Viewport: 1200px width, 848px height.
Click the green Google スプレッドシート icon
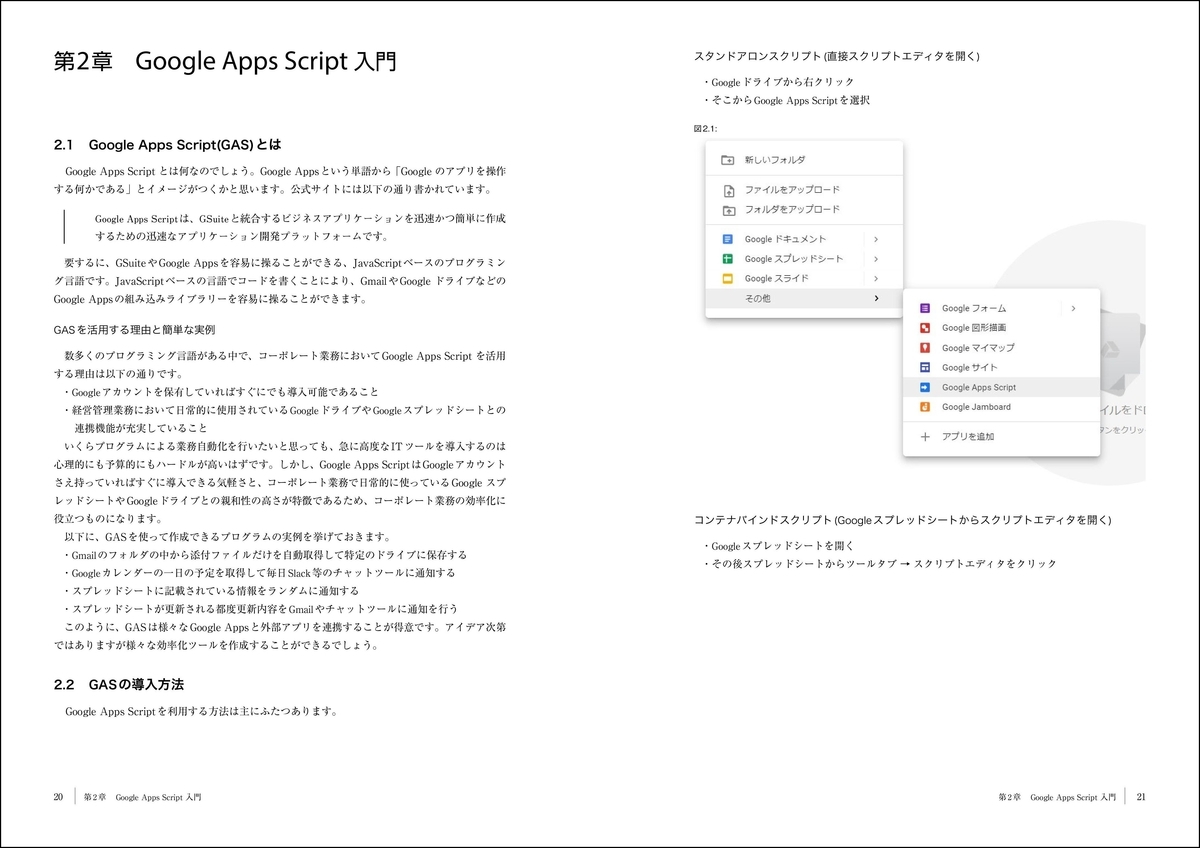click(728, 259)
